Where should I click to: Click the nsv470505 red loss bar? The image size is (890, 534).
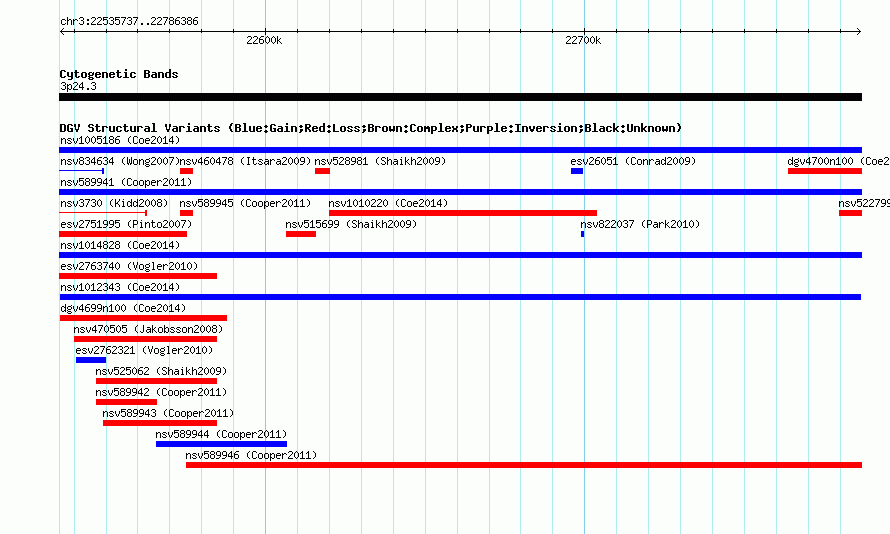click(145, 339)
